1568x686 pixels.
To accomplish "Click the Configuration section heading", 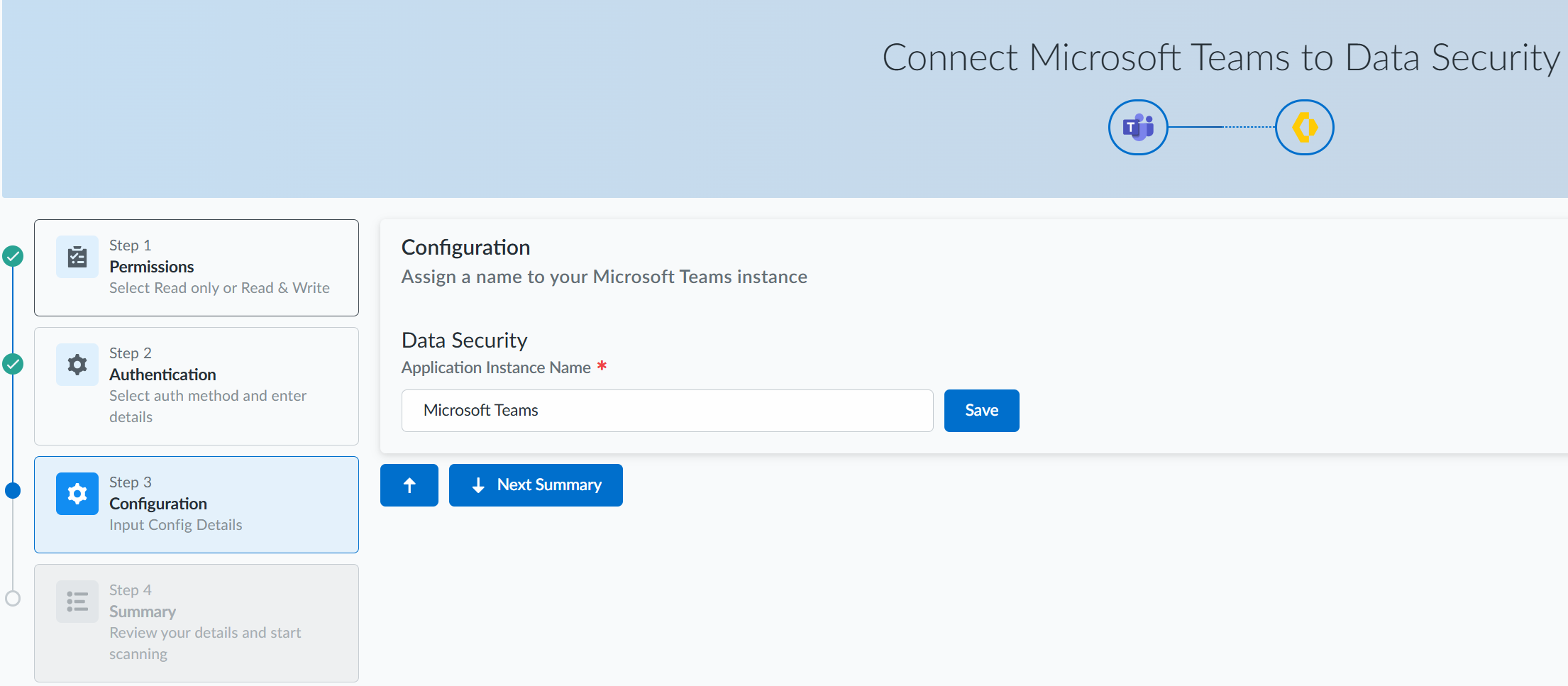I will pos(465,248).
